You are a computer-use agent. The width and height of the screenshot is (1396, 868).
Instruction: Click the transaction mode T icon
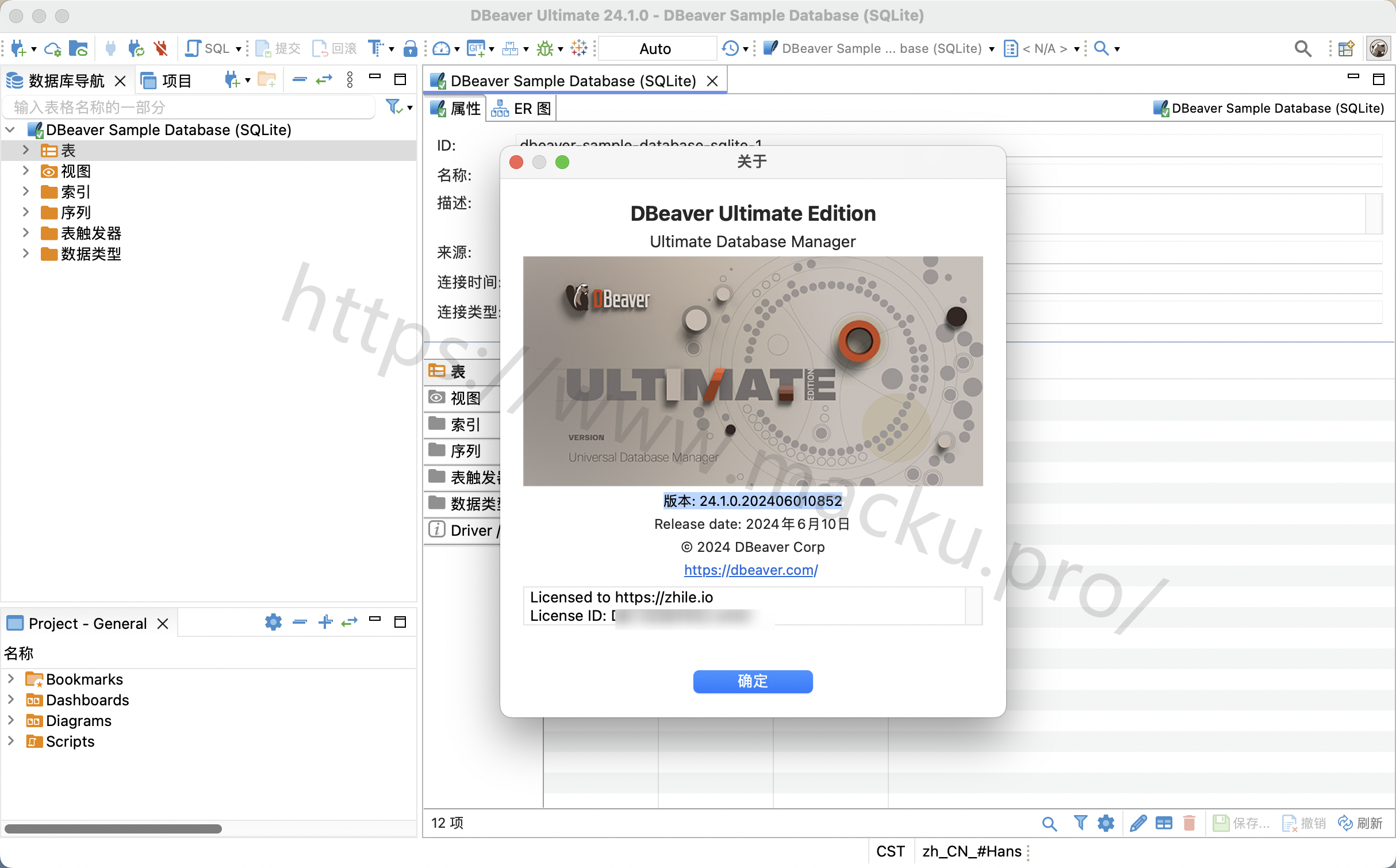[x=375, y=49]
